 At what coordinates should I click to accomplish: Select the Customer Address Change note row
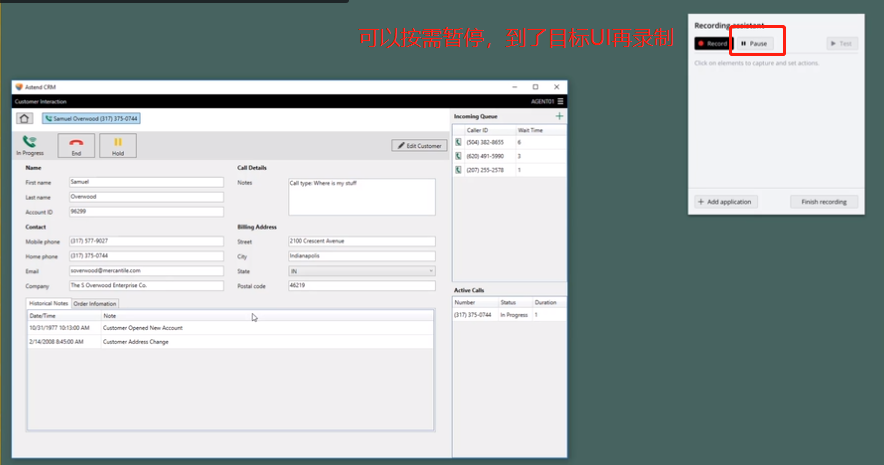[231, 342]
